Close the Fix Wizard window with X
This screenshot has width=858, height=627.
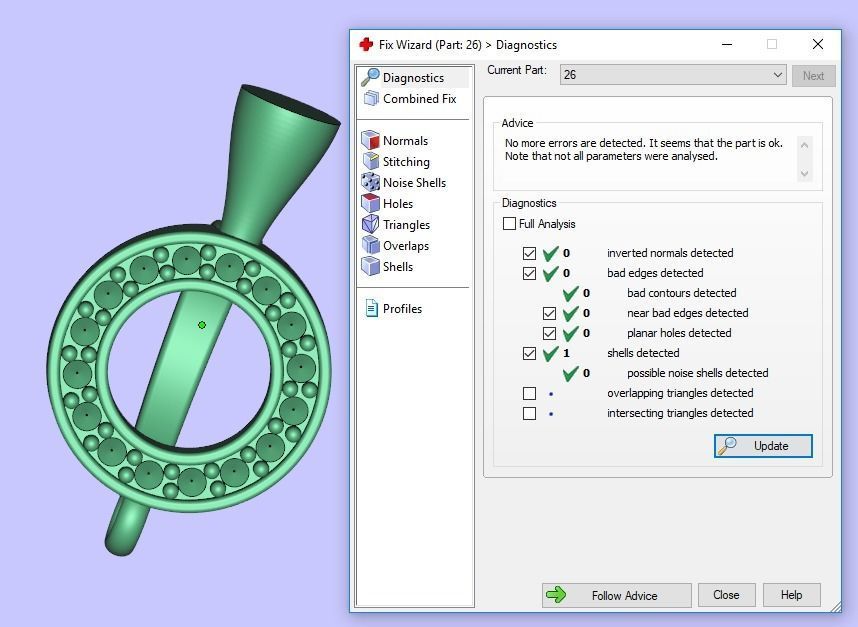[x=818, y=44]
